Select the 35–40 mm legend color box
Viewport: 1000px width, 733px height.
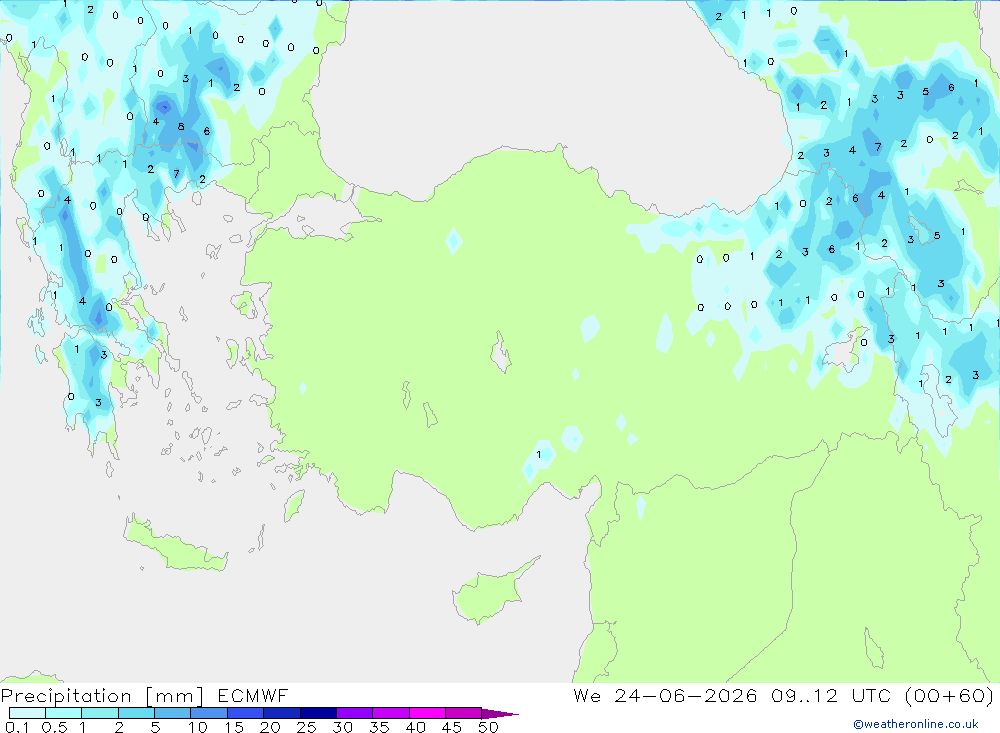click(391, 713)
